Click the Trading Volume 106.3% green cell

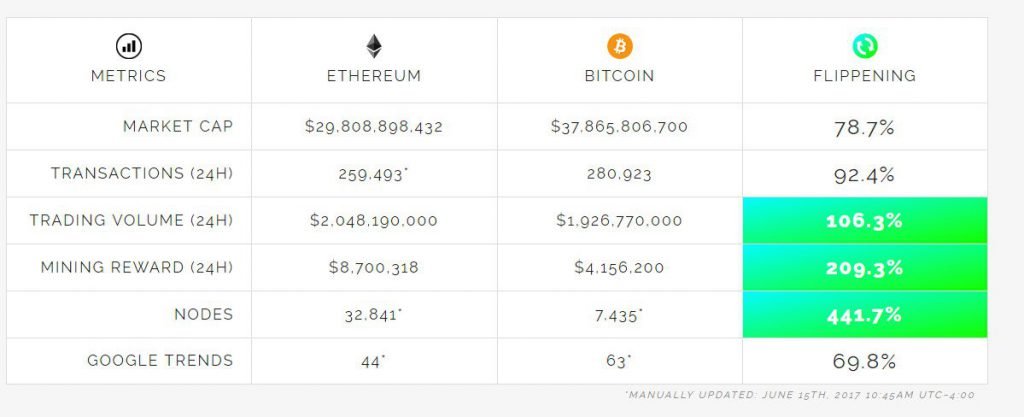click(865, 221)
